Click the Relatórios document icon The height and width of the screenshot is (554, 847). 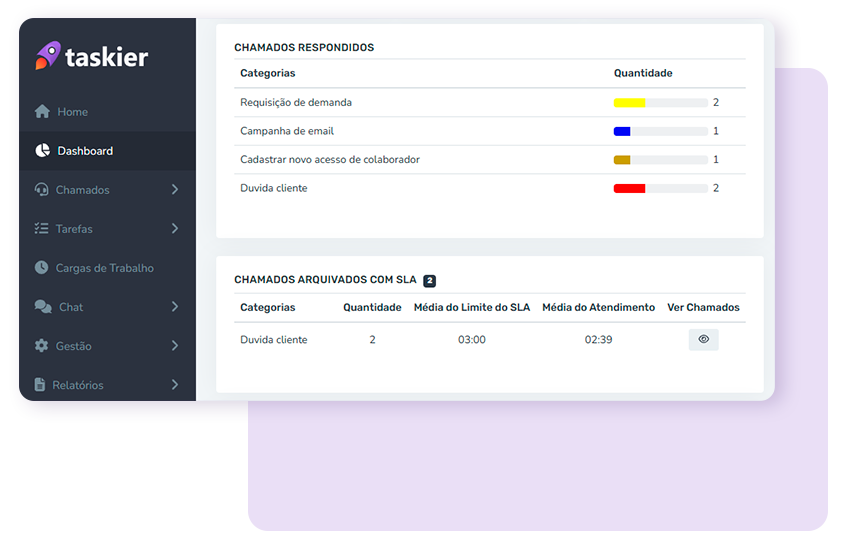coord(41,385)
